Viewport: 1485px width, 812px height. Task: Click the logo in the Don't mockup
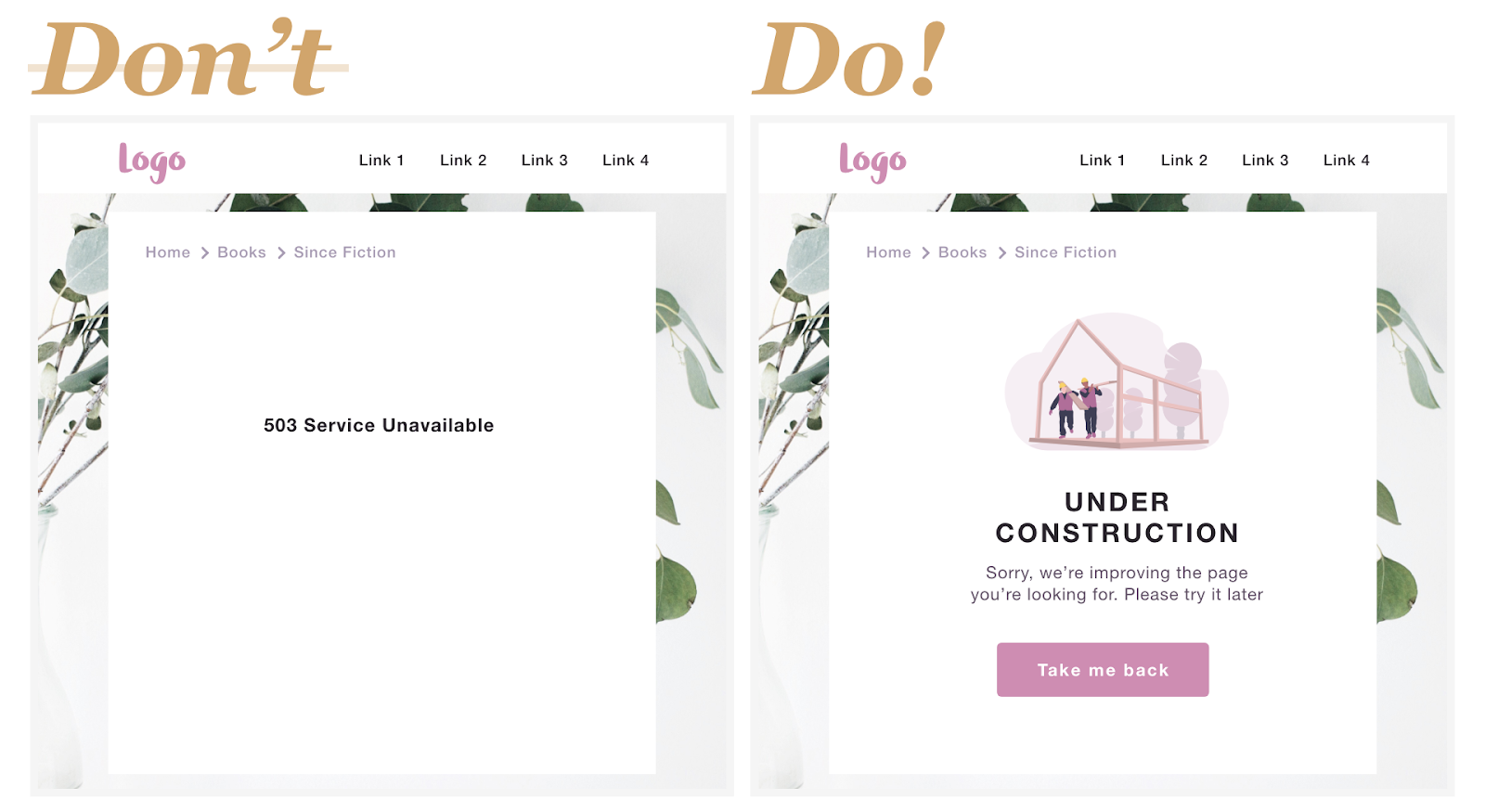[x=152, y=161]
